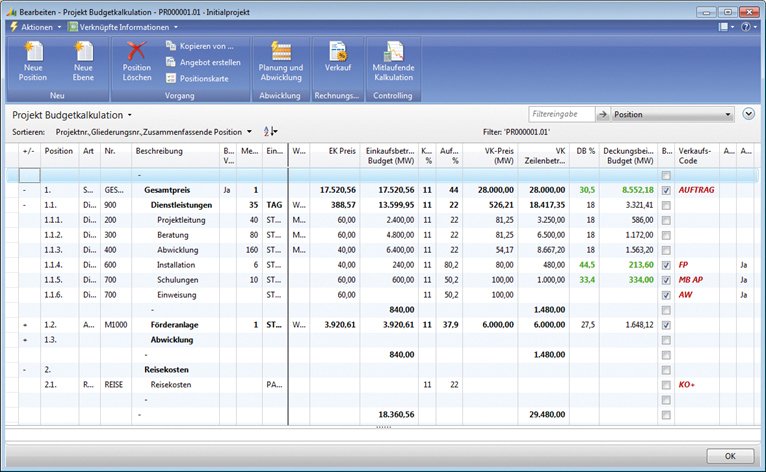766x472 pixels.
Task: Click the Nr. column header
Action: pyautogui.click(x=116, y=155)
